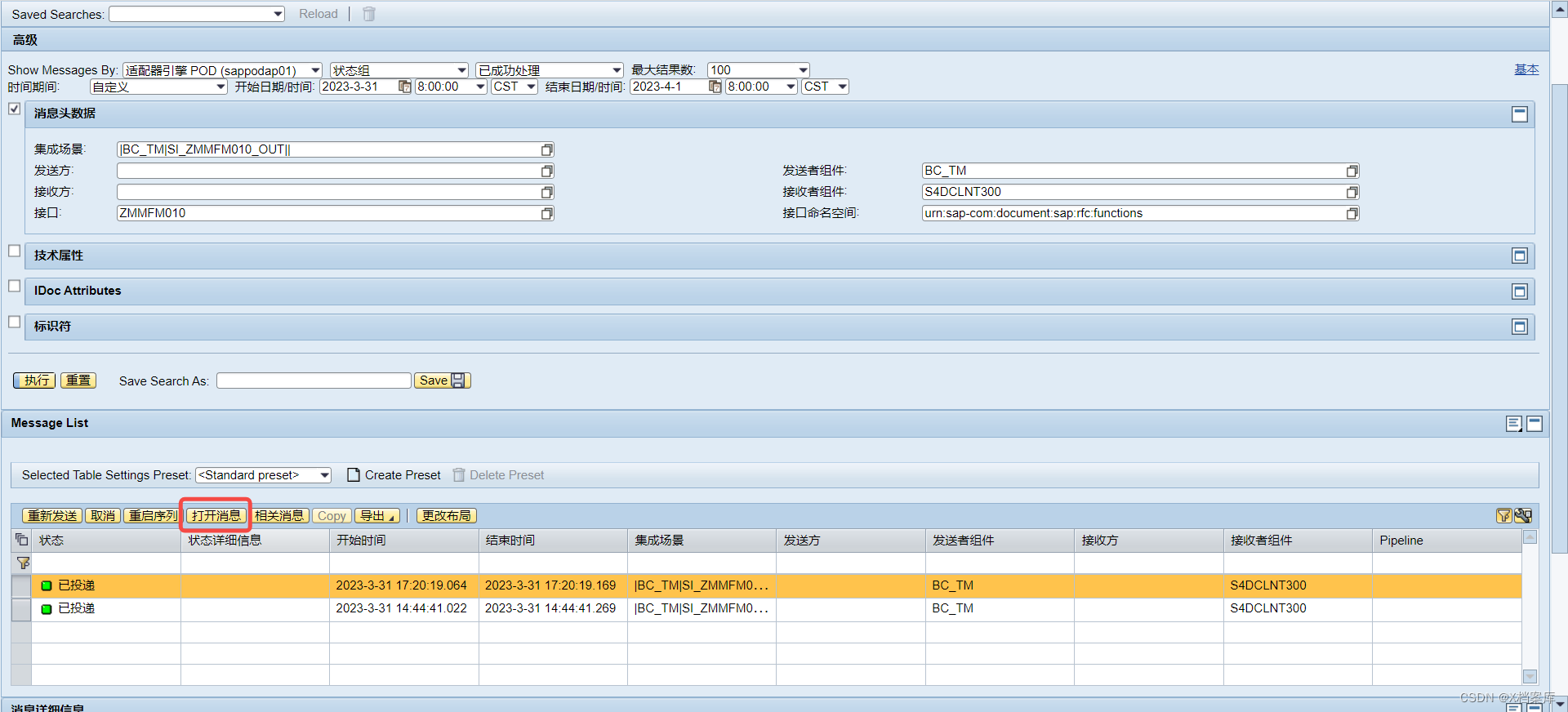Open the 状态组 dropdown
This screenshot has height=712, width=1568.
pos(462,70)
